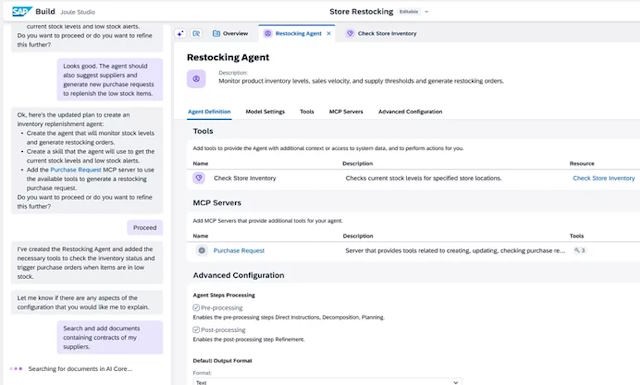Open the MCP Servers tab
Viewport: 640px width, 385px height.
pos(346,111)
